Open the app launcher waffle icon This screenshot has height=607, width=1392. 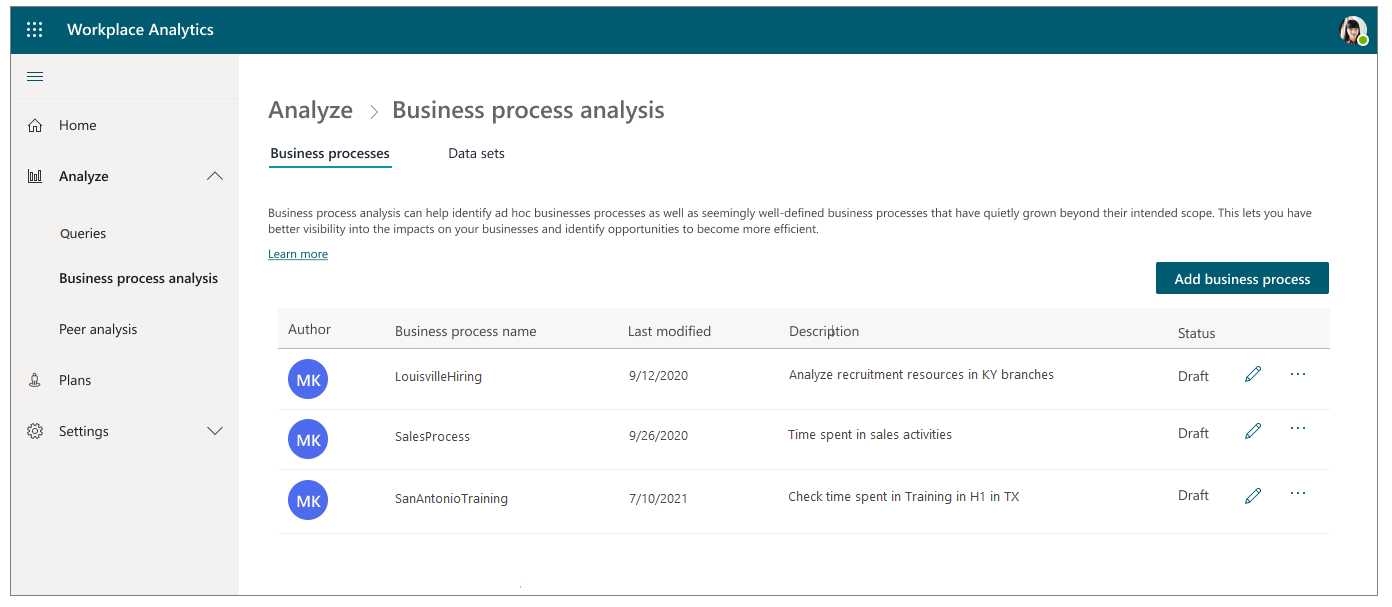click(x=34, y=29)
